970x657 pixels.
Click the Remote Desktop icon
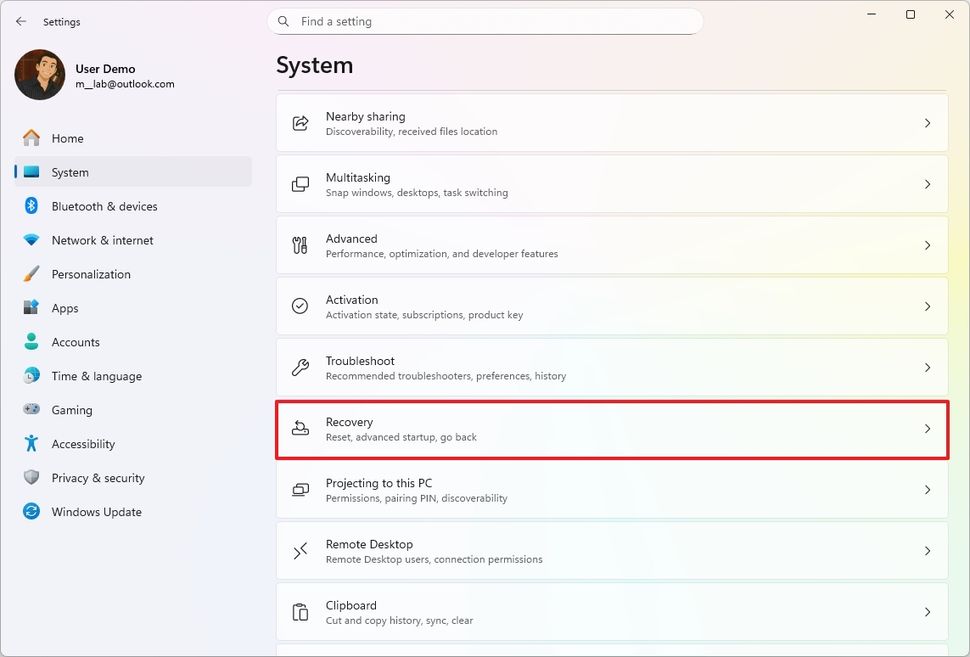pos(300,551)
